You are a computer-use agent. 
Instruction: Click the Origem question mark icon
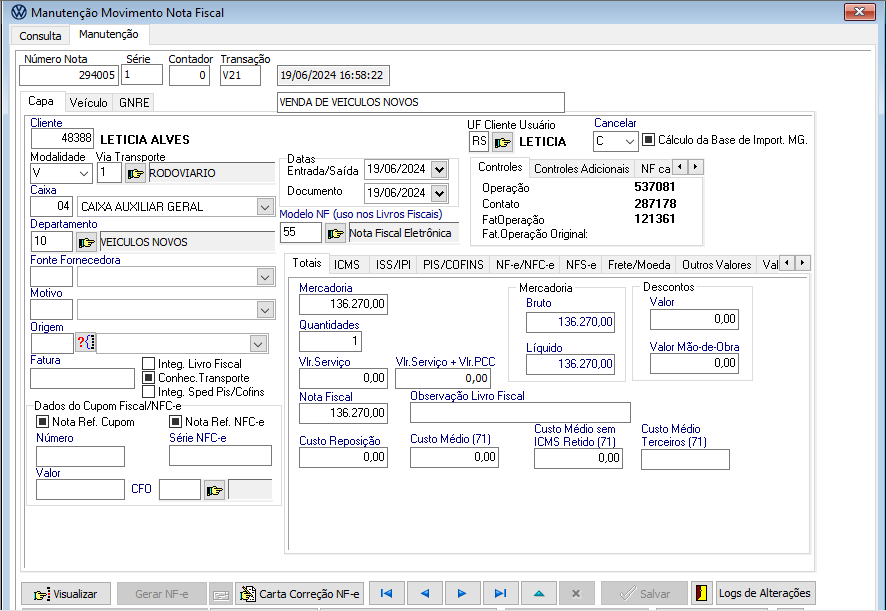[x=84, y=343]
